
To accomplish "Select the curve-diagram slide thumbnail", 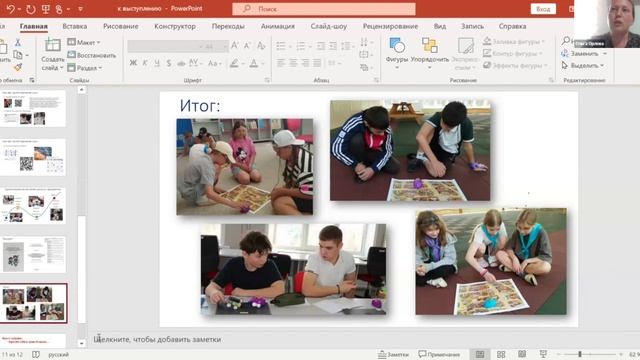I will pos(33,206).
